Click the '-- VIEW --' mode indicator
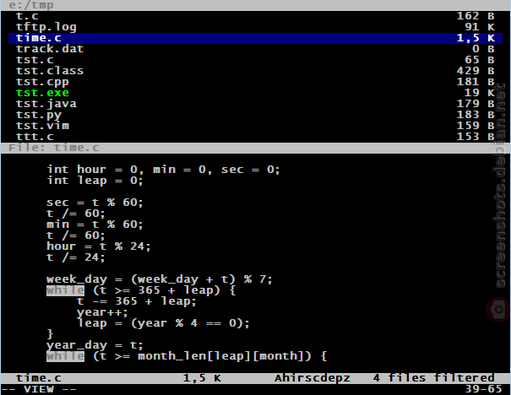 pos(39,389)
